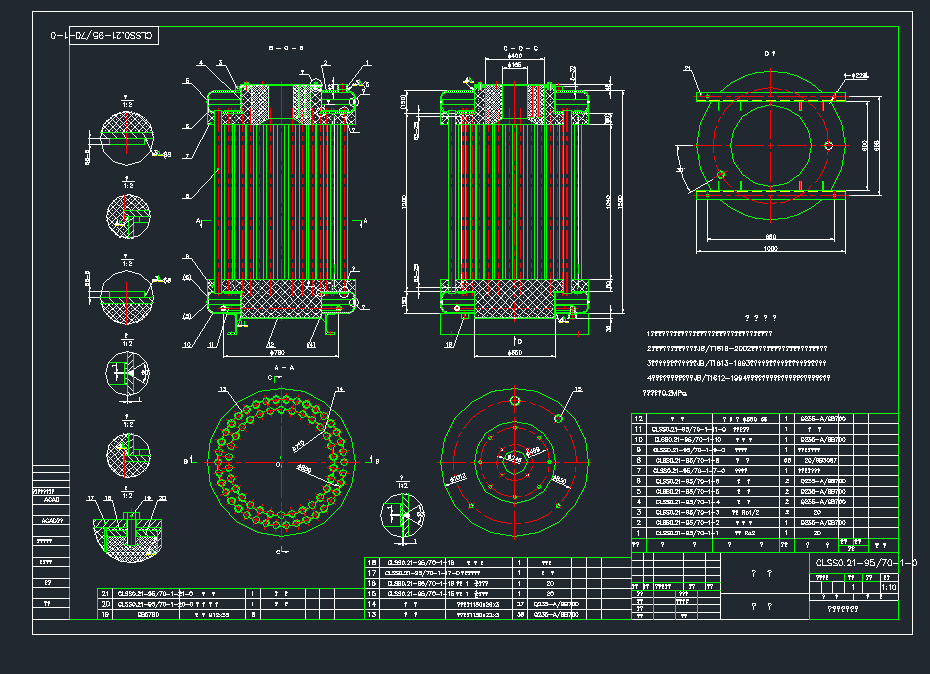This screenshot has height=674, width=930.
Task: Click the 1000 width dimension under plan view
Action: [769, 248]
